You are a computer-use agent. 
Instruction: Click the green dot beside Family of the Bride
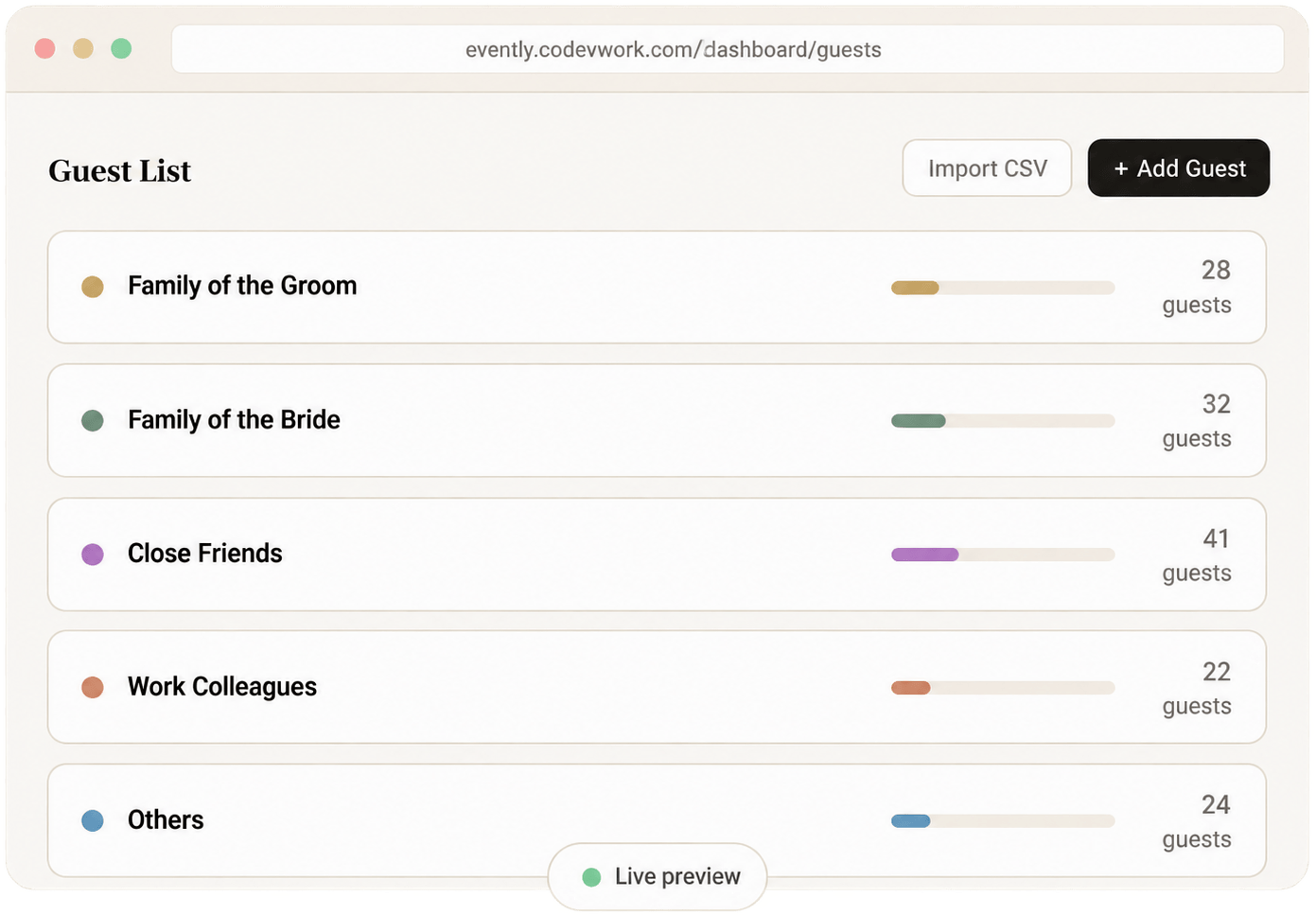tap(93, 420)
